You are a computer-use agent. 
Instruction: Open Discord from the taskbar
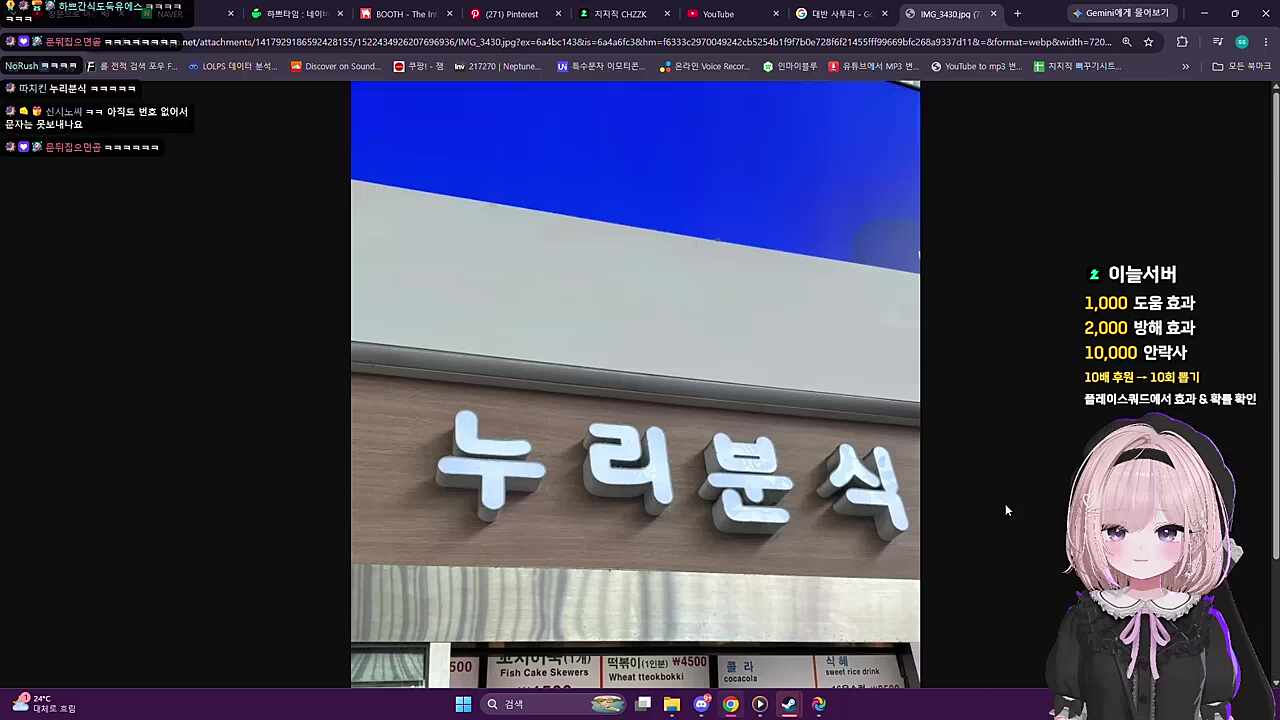[702, 704]
